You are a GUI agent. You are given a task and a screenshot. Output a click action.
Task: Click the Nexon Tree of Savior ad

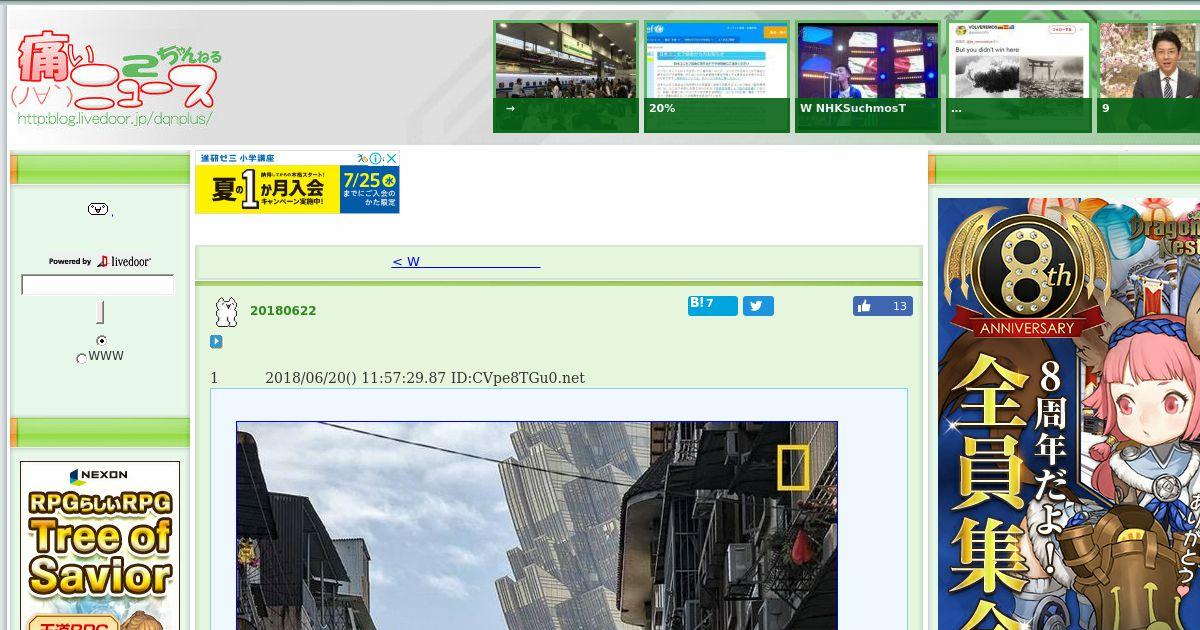tap(100, 545)
